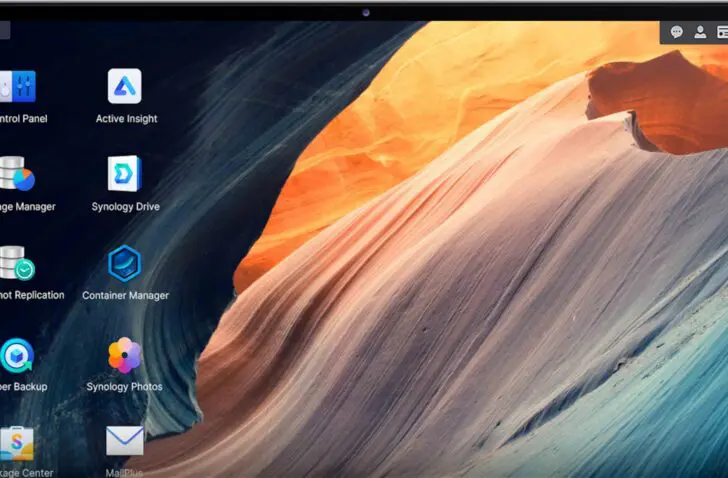Open Snapshot Replication

17,263
